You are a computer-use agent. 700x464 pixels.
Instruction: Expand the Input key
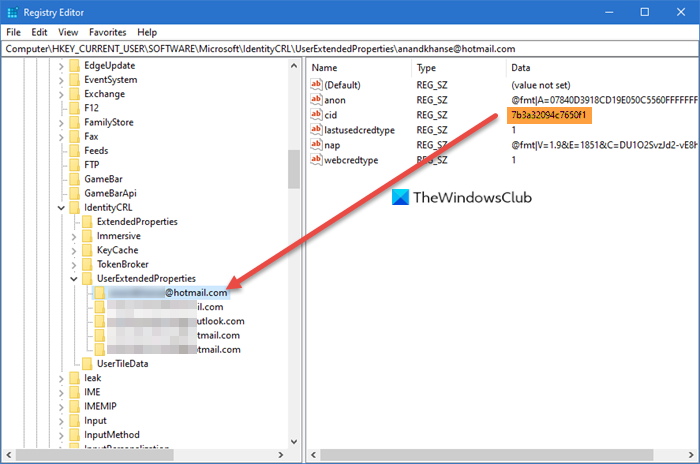61,421
